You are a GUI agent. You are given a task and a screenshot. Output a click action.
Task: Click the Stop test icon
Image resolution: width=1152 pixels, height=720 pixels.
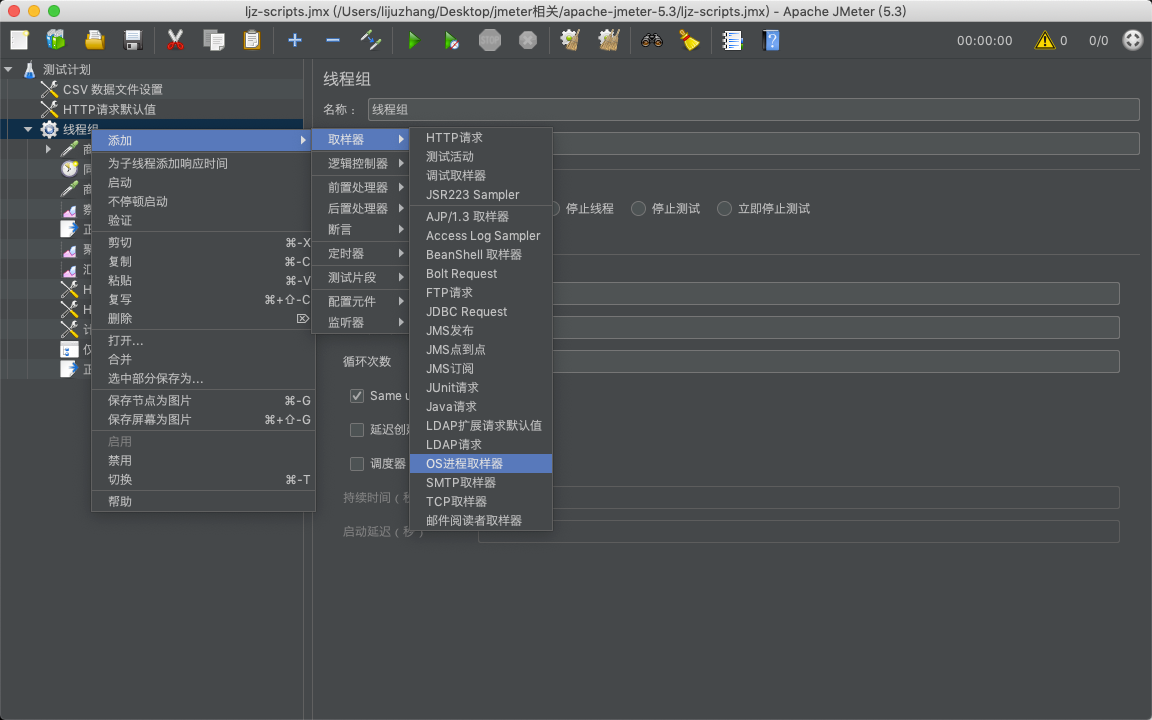[x=489, y=40]
